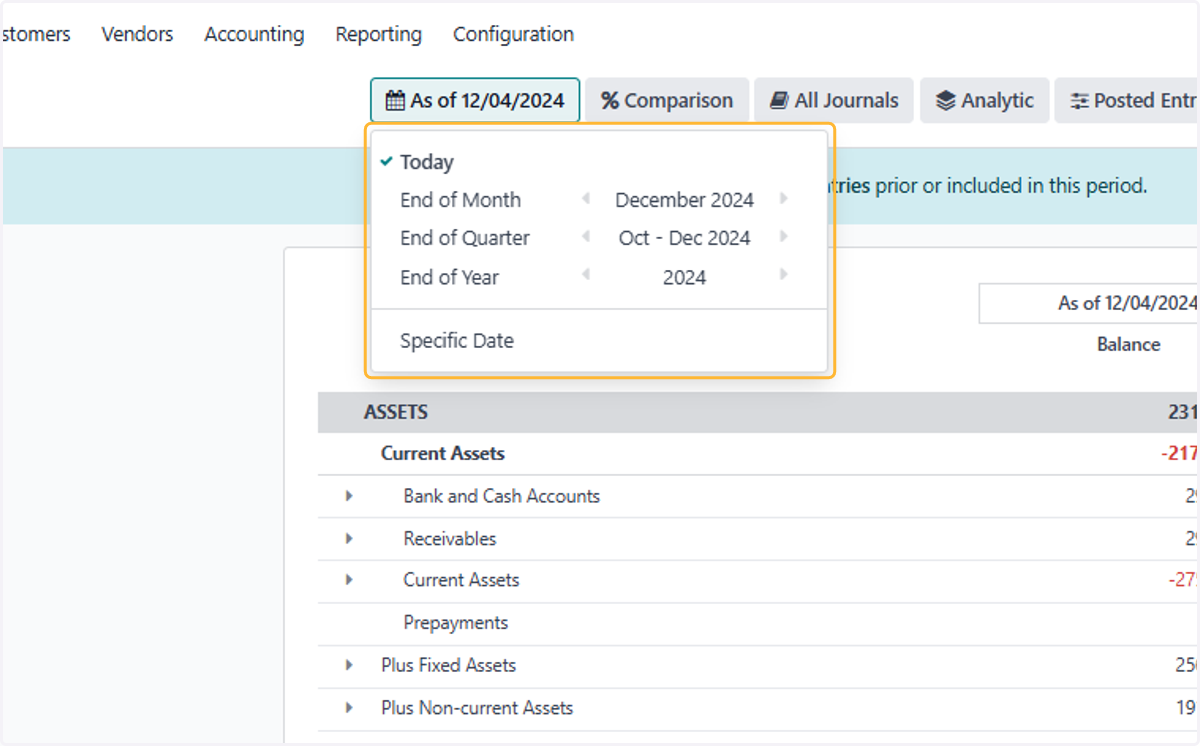Go to next month after December 2024
This screenshot has height=746, width=1200.
[x=784, y=199]
